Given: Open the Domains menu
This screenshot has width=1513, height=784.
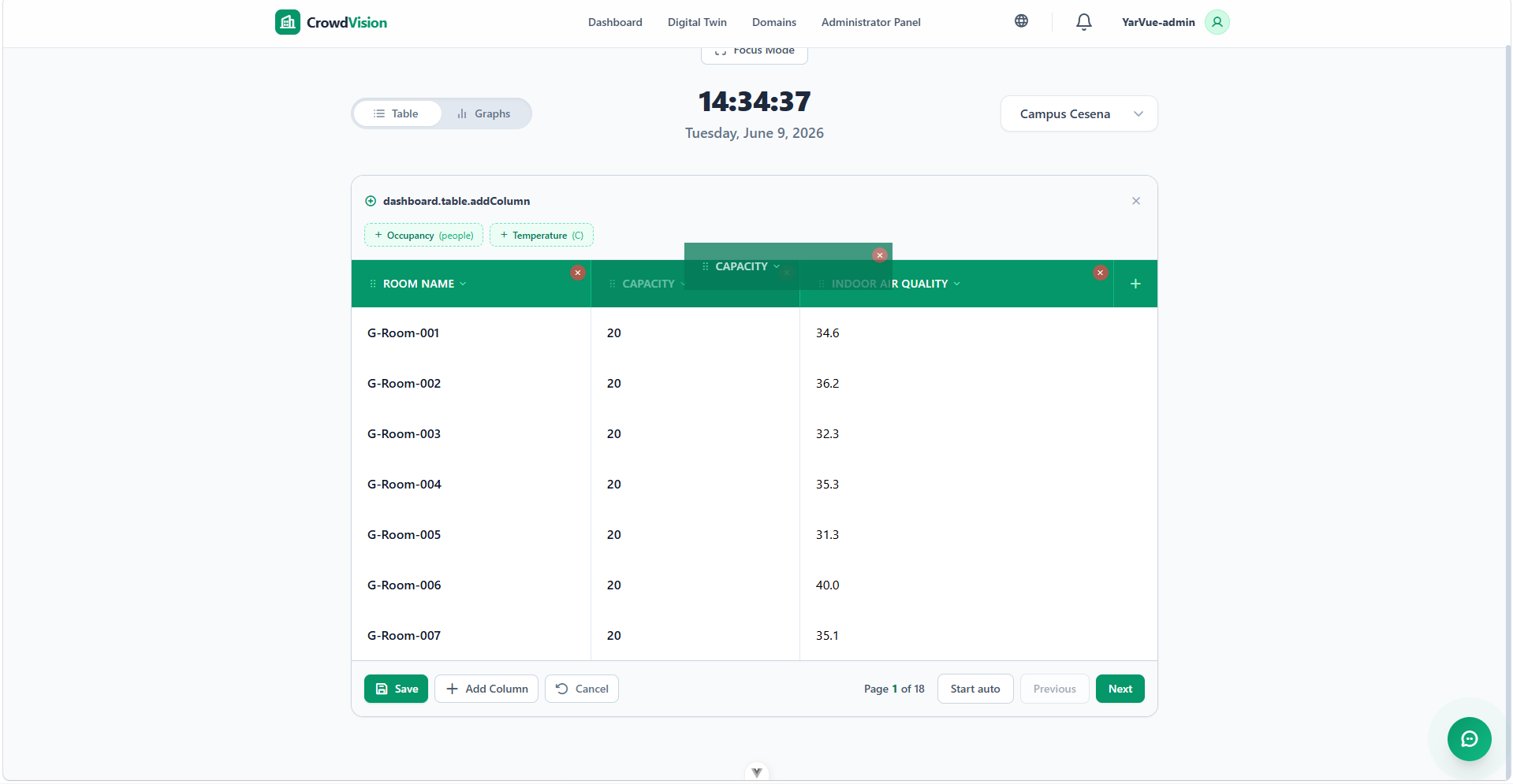Looking at the screenshot, I should [774, 22].
